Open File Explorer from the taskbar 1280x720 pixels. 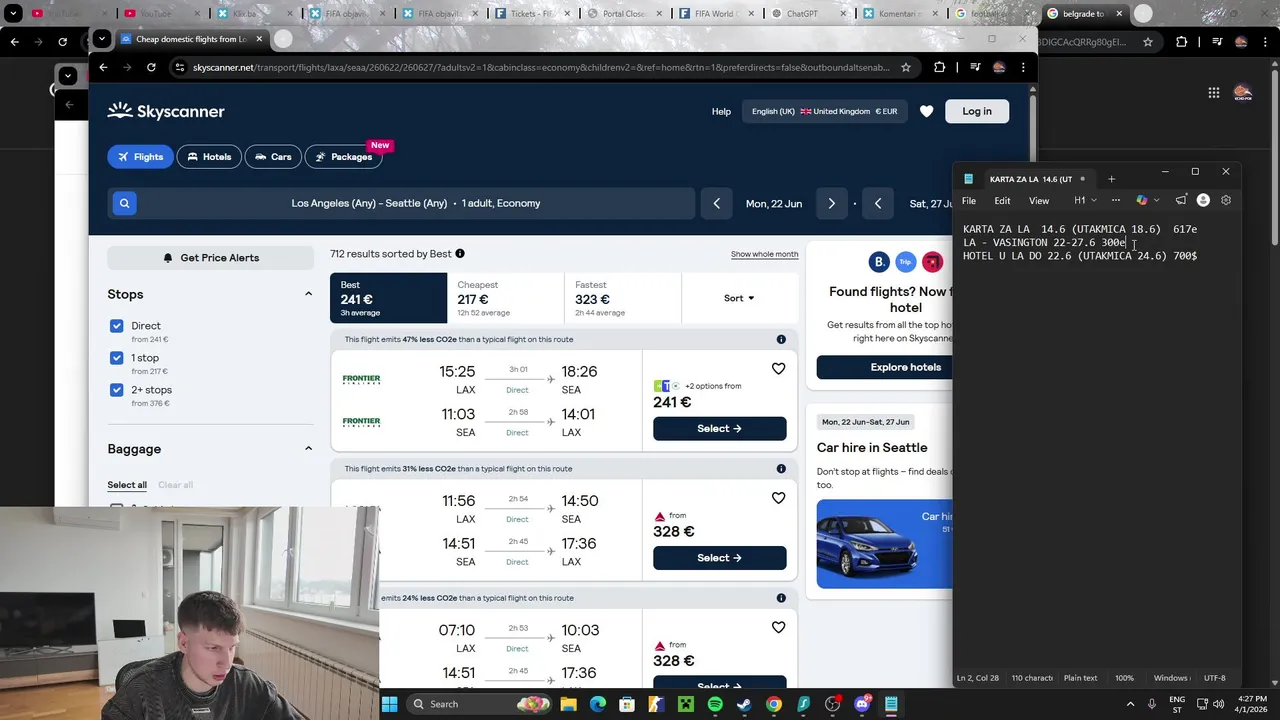pyautogui.click(x=568, y=704)
